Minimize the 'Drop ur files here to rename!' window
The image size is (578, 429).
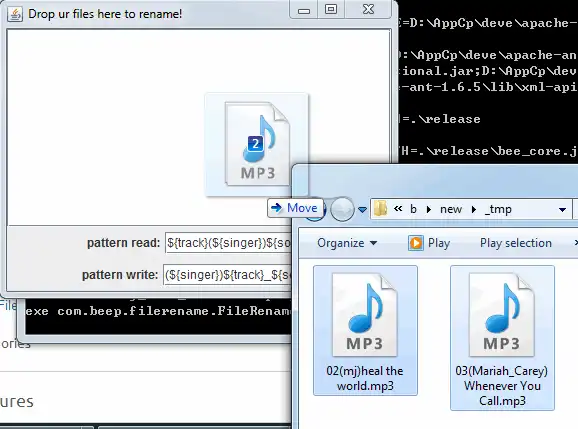pyautogui.click(x=304, y=10)
